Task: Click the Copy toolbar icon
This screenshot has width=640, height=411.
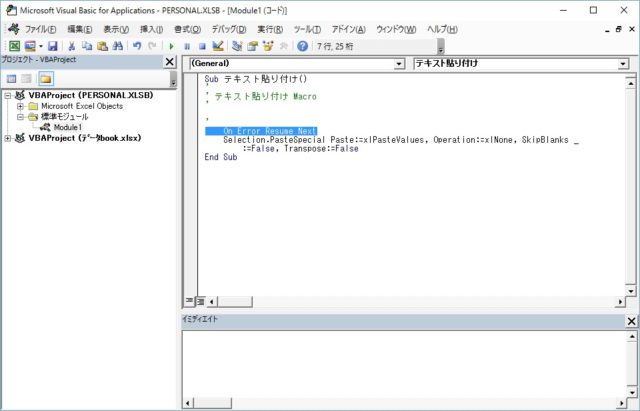Action: pos(87,46)
